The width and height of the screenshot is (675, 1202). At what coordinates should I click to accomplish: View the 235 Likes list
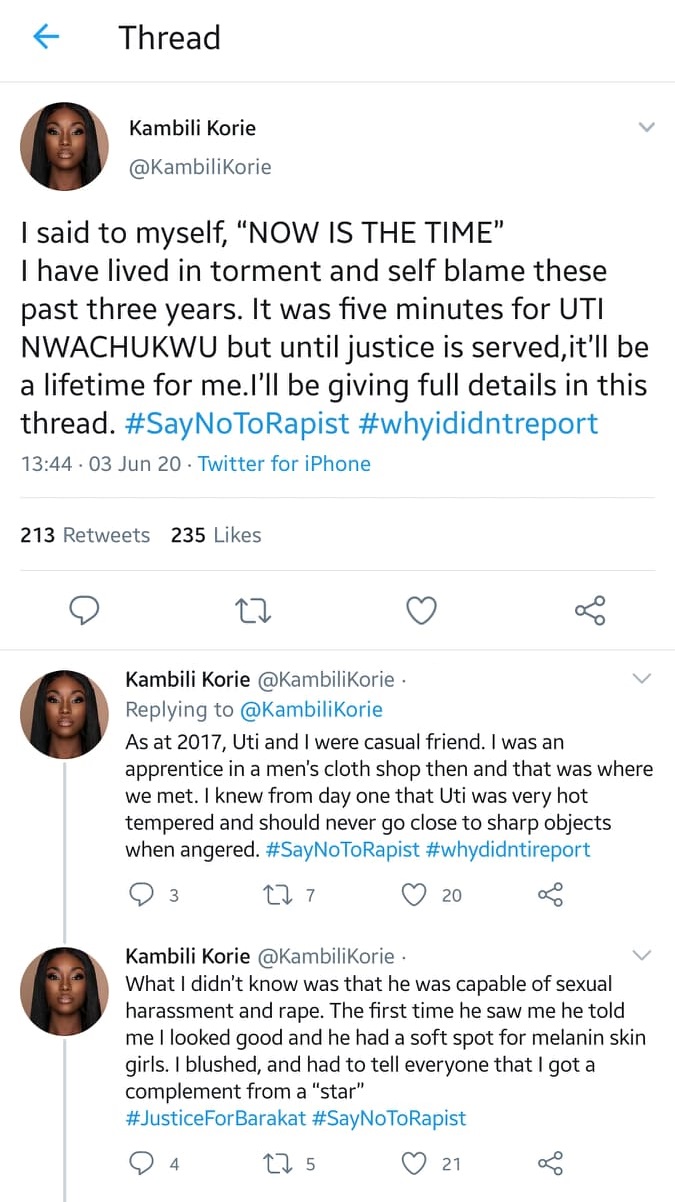pos(215,535)
